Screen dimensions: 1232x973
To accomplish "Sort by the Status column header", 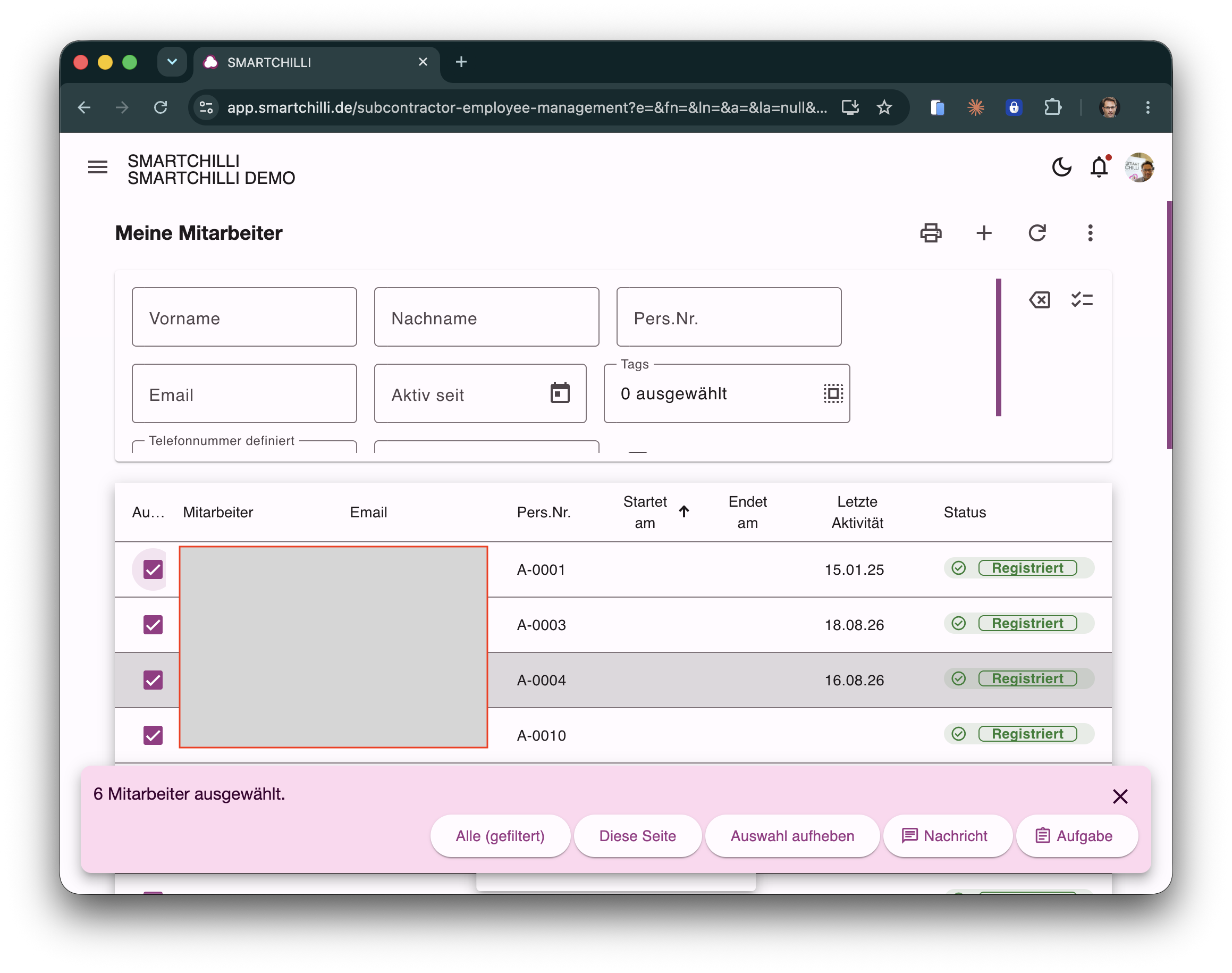I will click(x=965, y=512).
